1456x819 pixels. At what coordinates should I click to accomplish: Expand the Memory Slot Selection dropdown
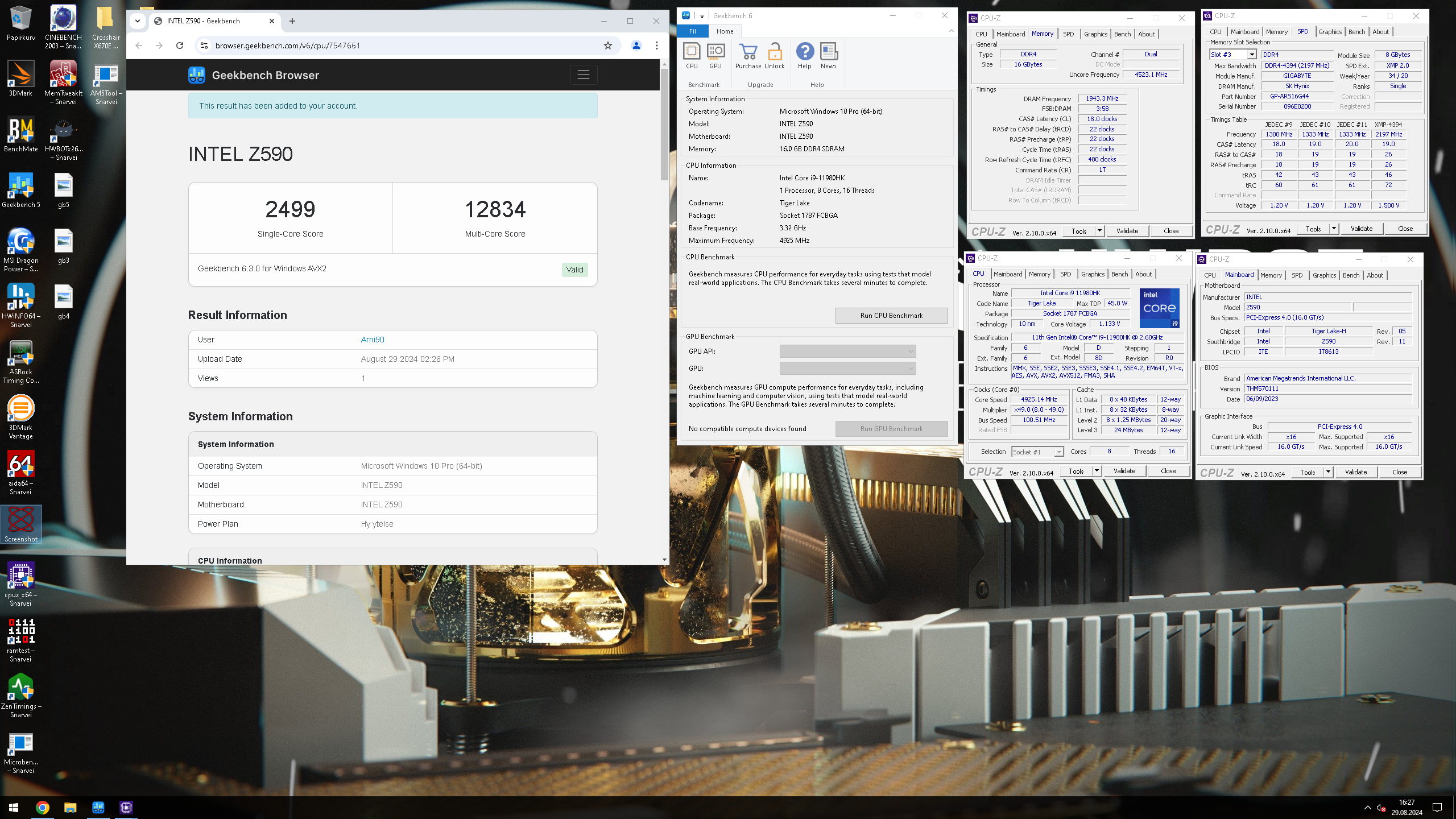1252,55
